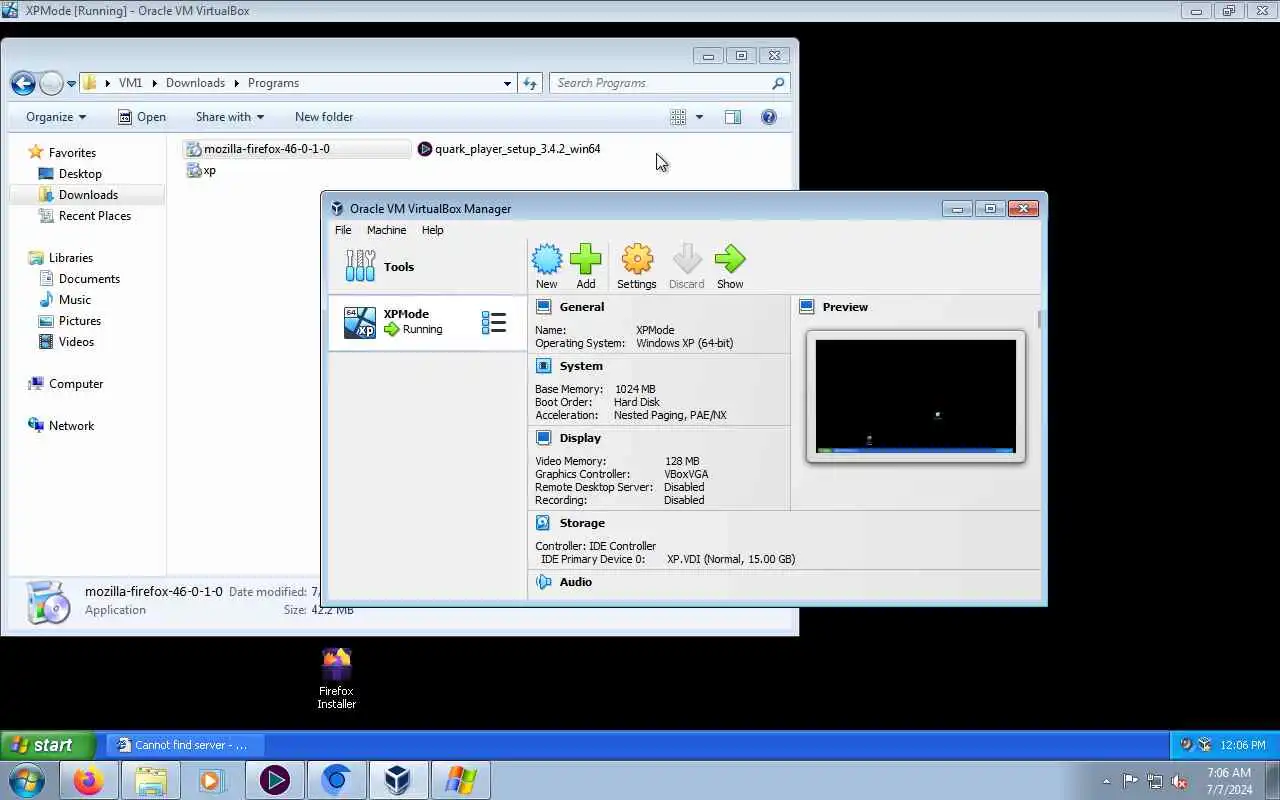Click the XP start button
1280x800 pixels.
(47, 745)
